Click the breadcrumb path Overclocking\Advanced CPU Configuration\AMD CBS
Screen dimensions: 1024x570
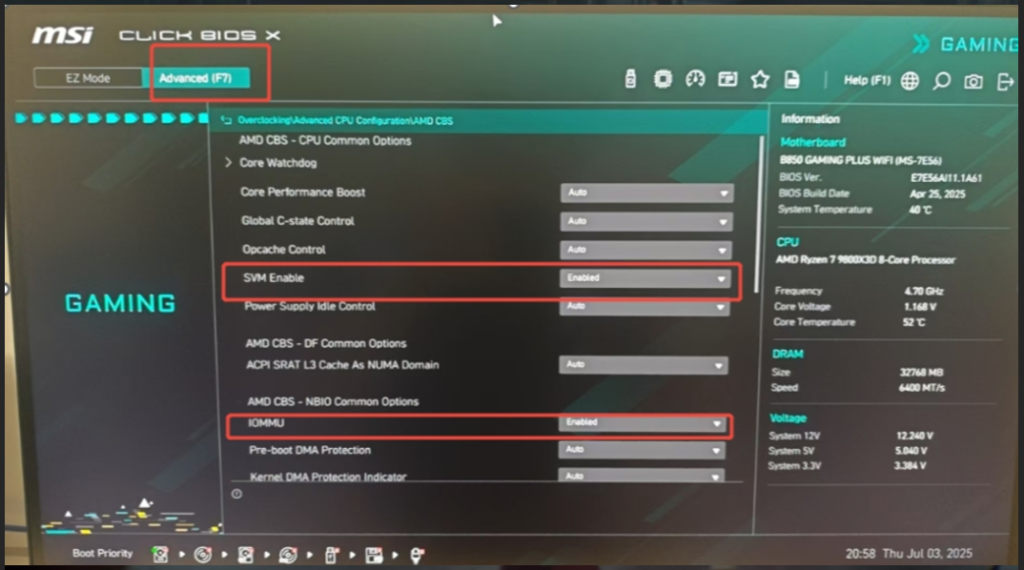click(345, 120)
